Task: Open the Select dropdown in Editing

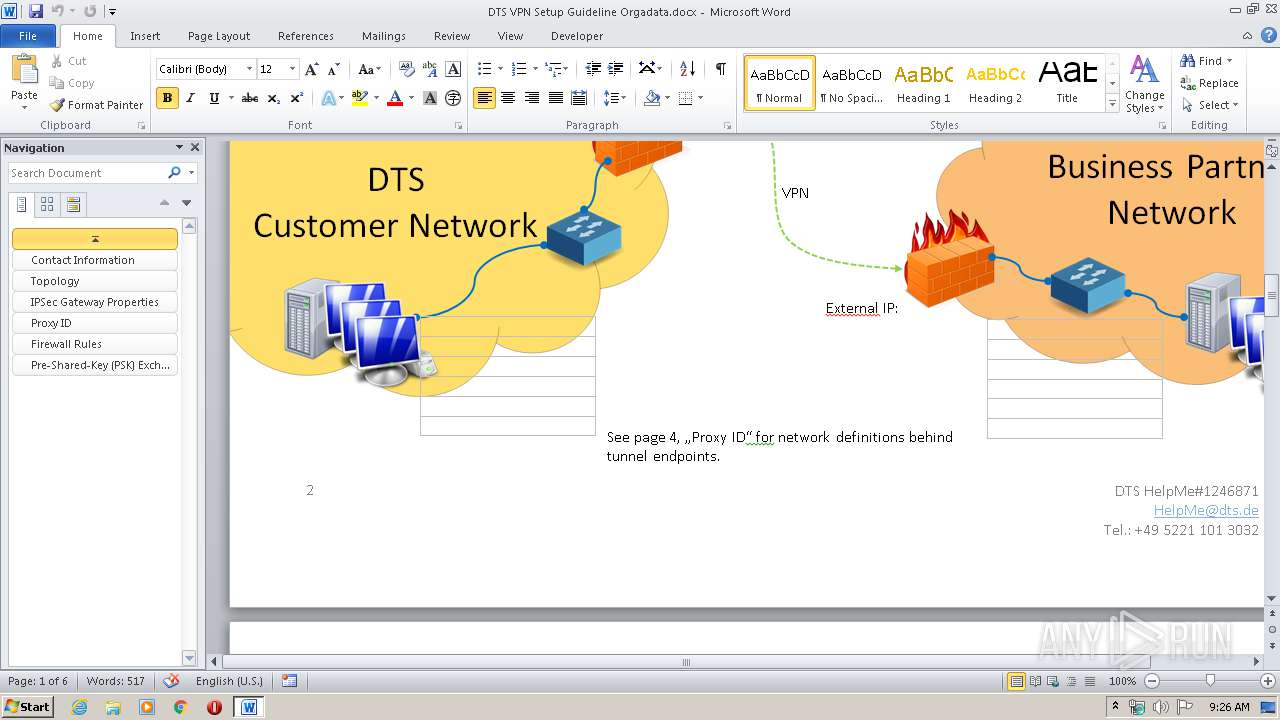Action: tap(1210, 105)
